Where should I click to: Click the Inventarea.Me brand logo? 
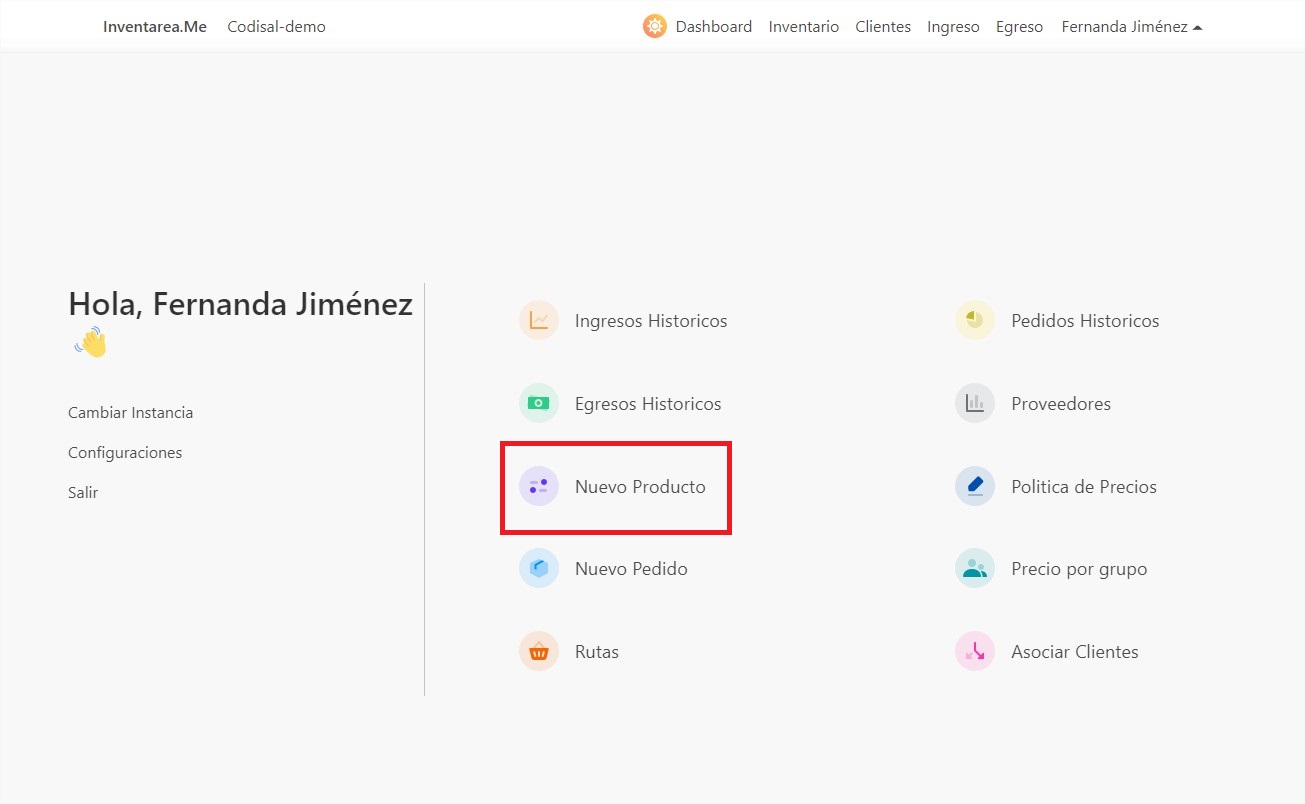coord(154,26)
